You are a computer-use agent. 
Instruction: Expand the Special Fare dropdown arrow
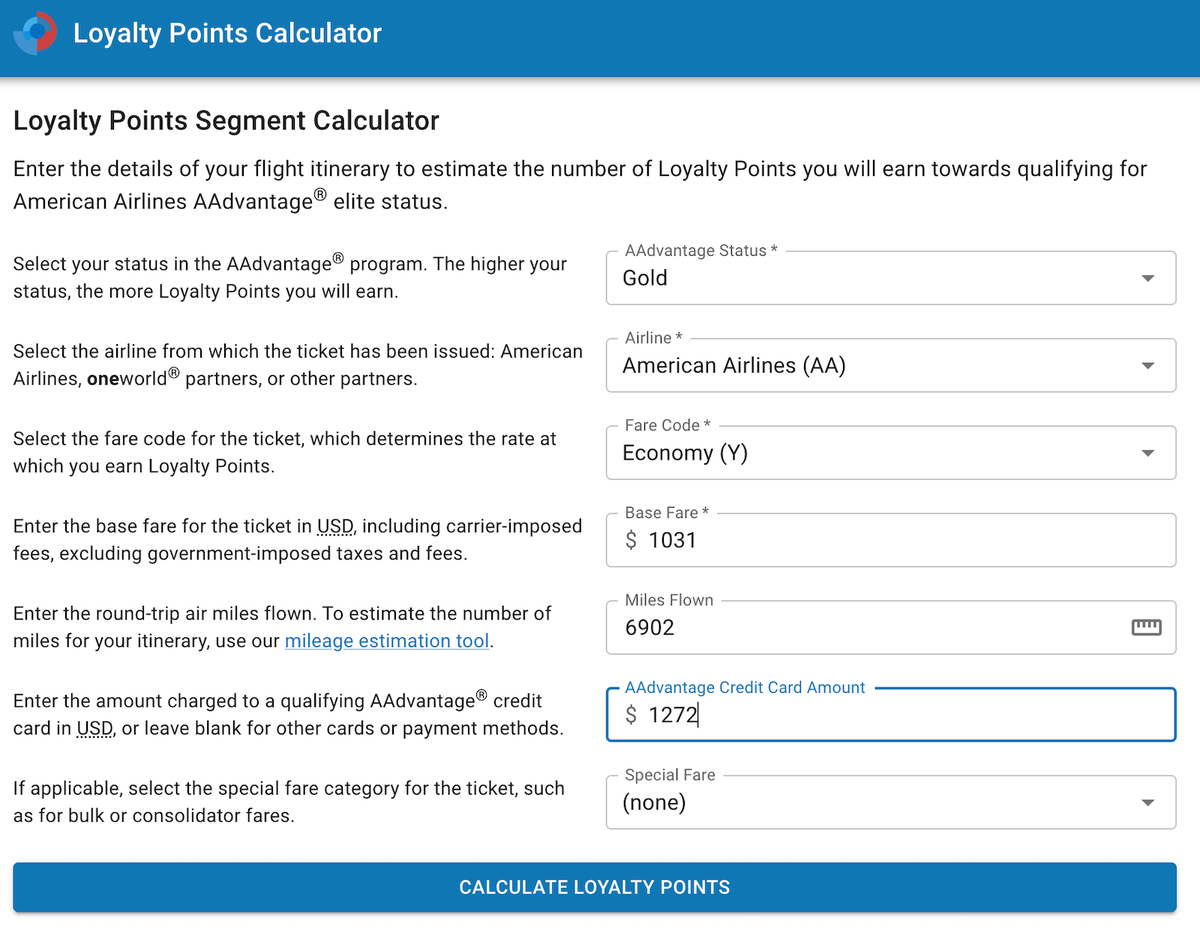click(1148, 802)
